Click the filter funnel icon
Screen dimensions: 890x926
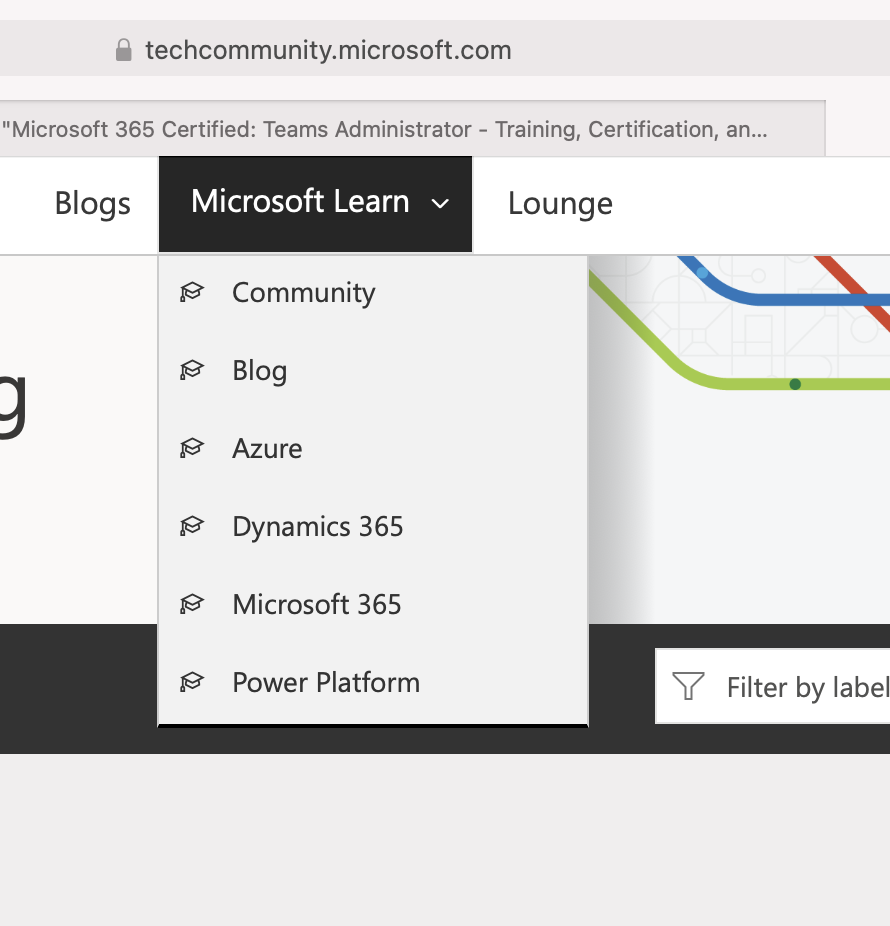coord(688,686)
